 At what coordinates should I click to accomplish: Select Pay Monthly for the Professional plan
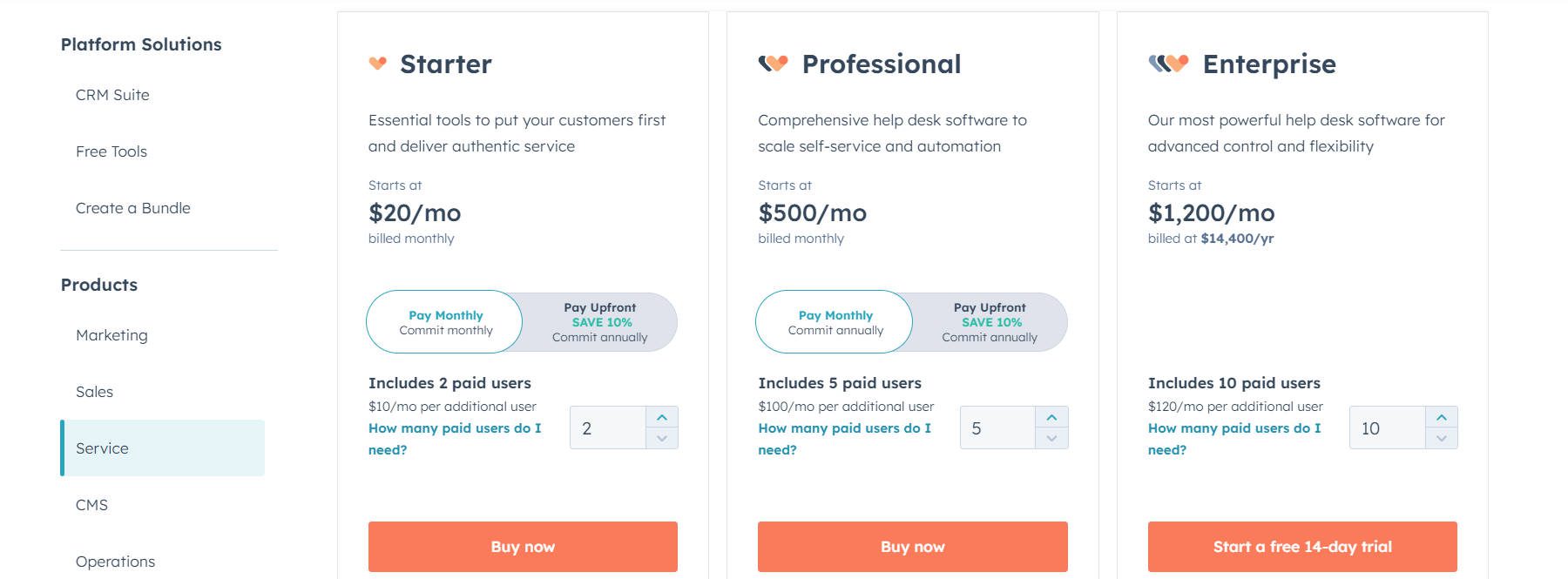click(x=835, y=321)
